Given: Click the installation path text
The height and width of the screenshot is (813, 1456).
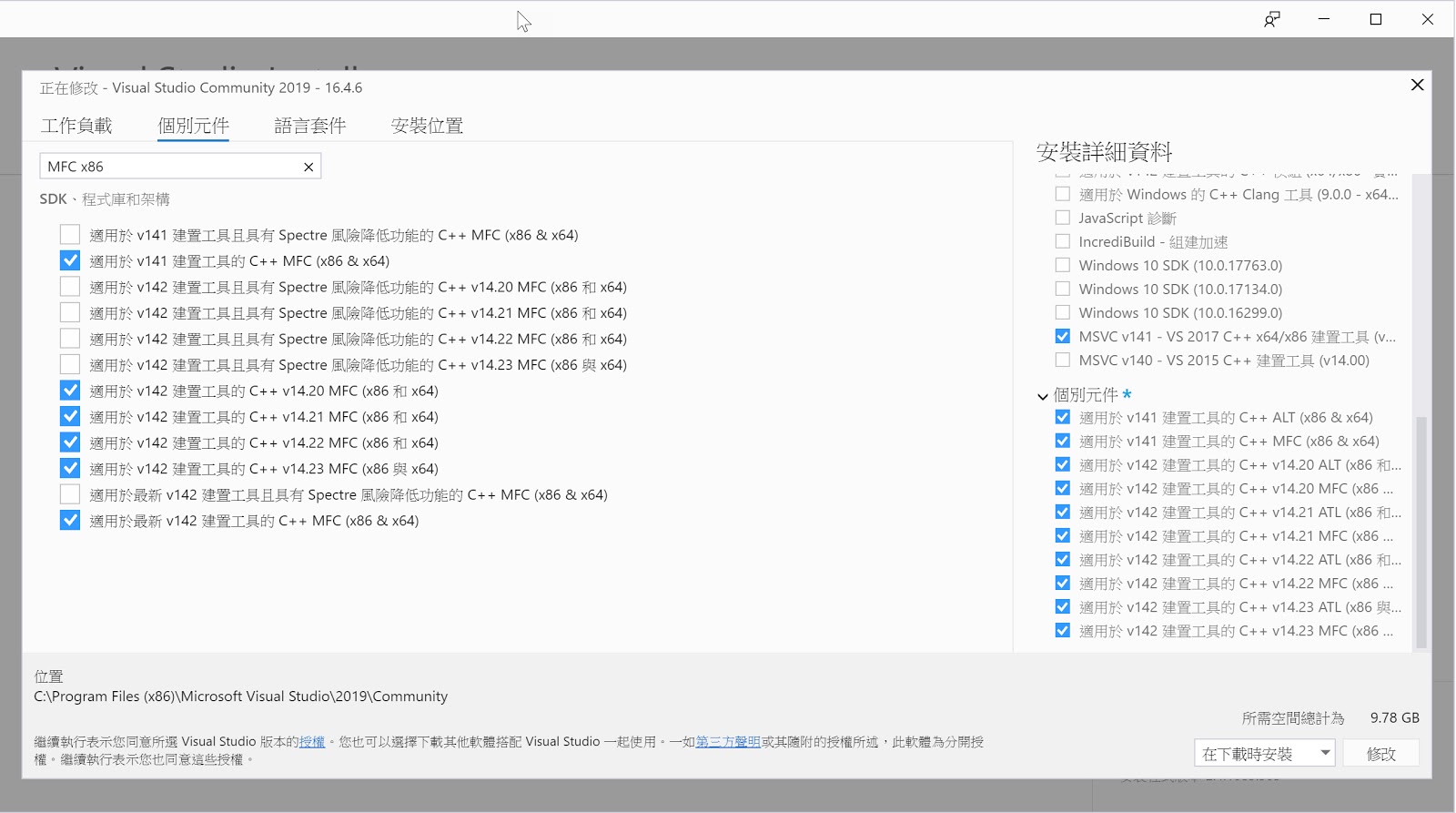Looking at the screenshot, I should (x=241, y=696).
